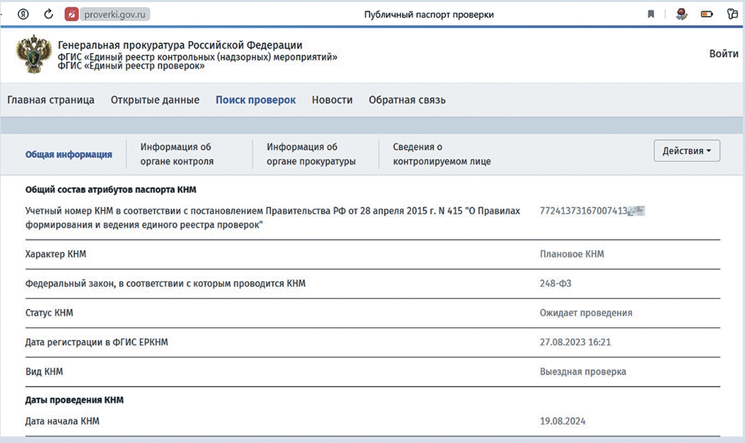Image resolution: width=745 pixels, height=443 pixels.
Task: Open the Информация об органе контроля tab
Action: click(177, 153)
